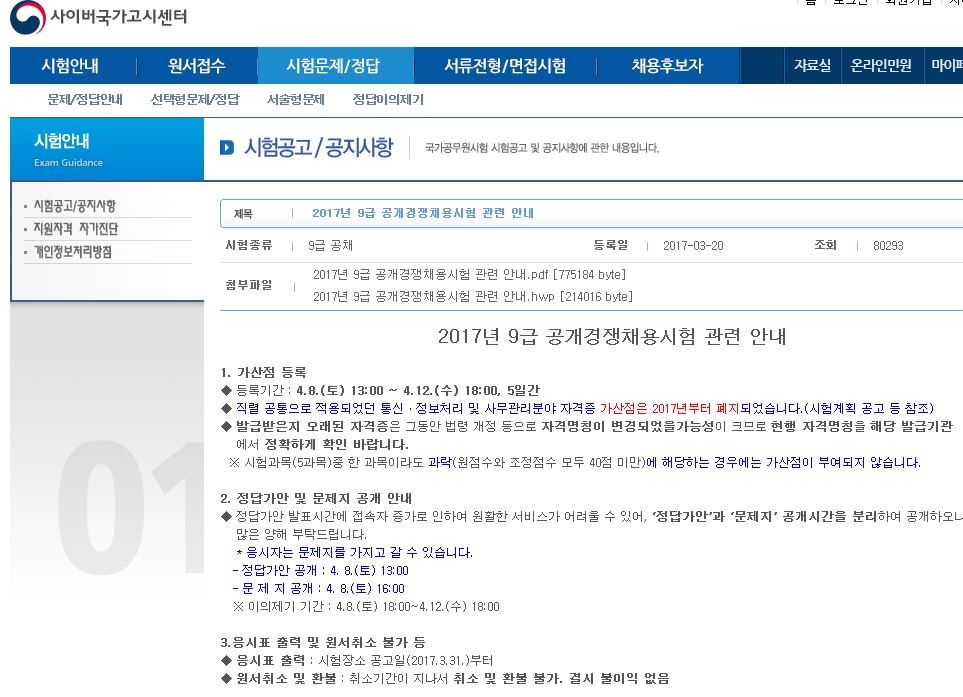Open the 원서접수 main menu
Image resolution: width=963 pixels, height=697 pixels.
[x=197, y=65]
